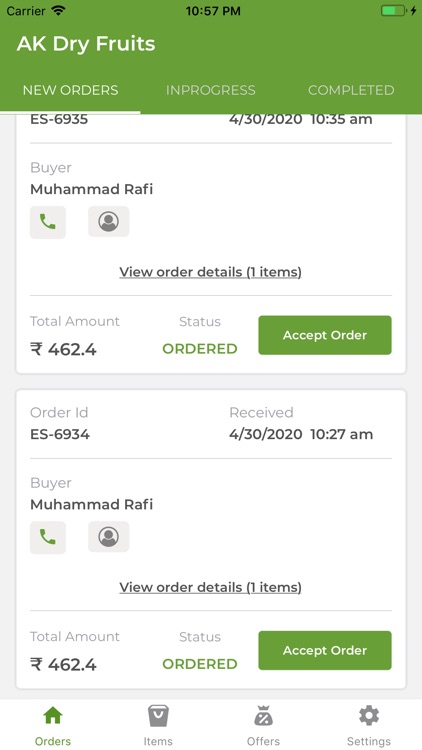Tap ORDERED status of order ES-6934

tap(200, 664)
